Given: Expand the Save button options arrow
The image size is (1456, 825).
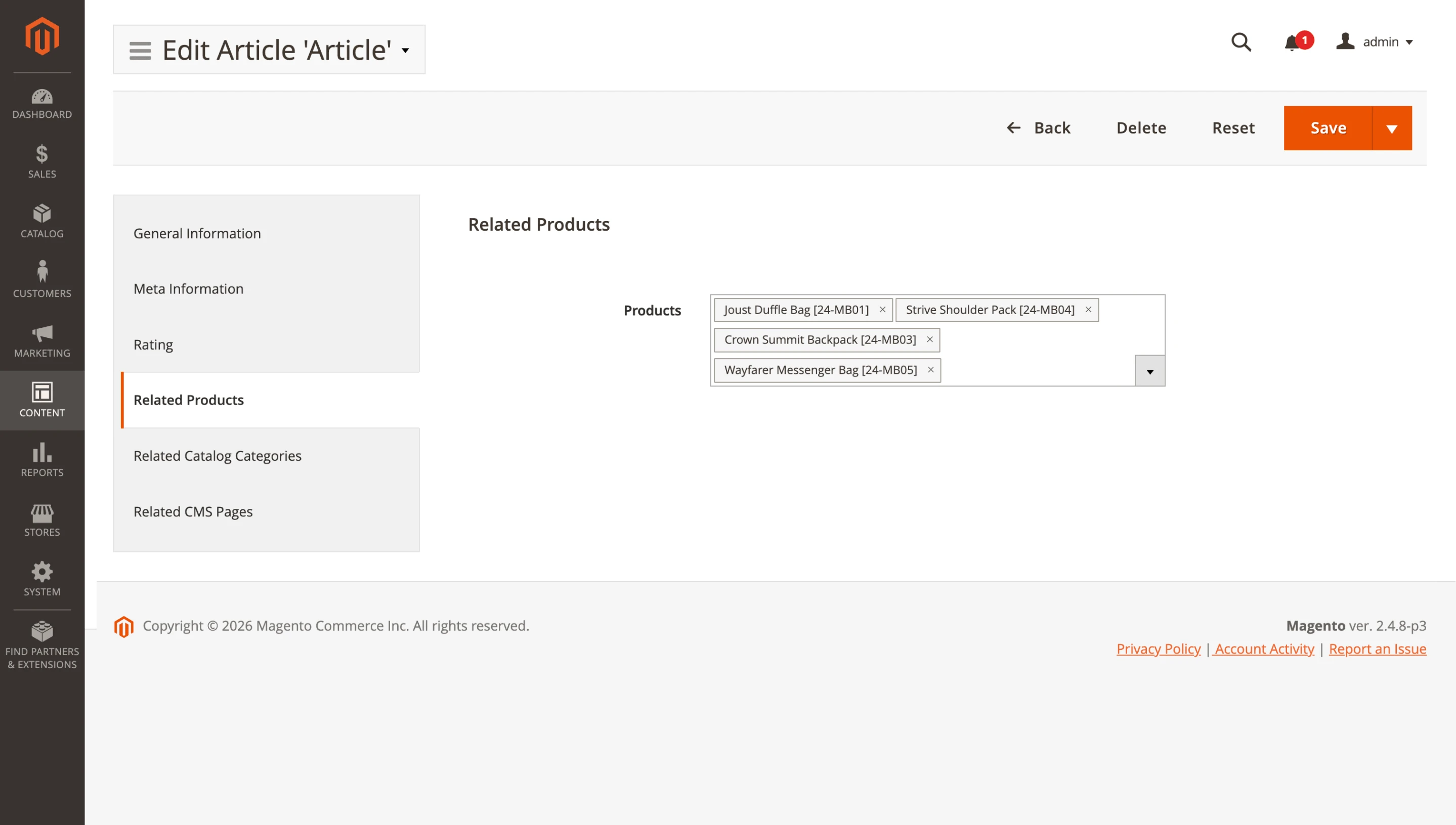Looking at the screenshot, I should click(x=1391, y=128).
